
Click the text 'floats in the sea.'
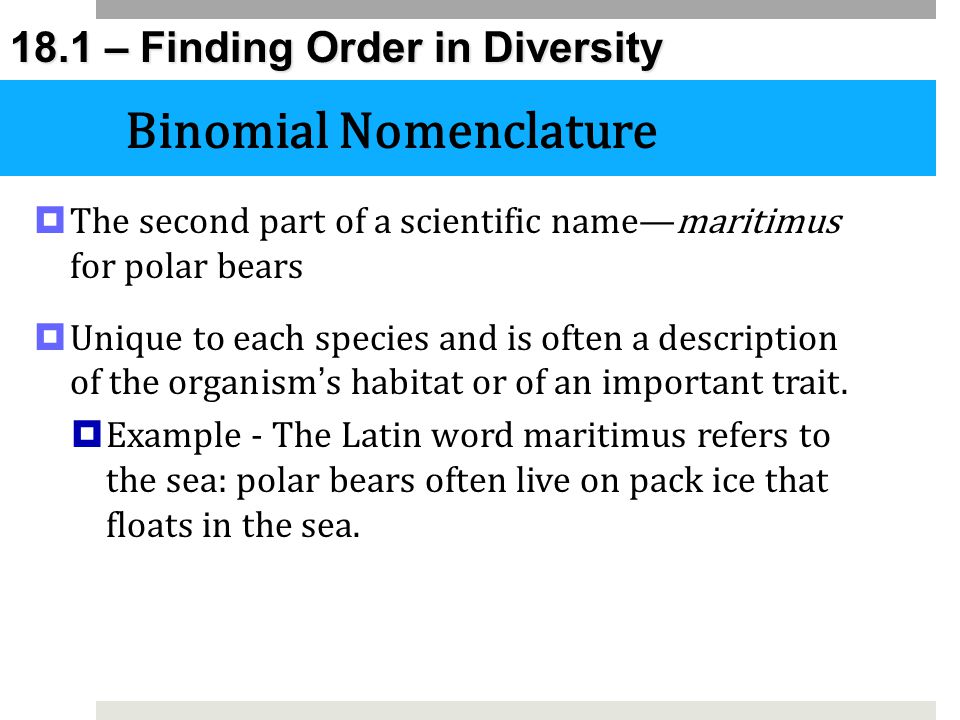pyautogui.click(x=233, y=525)
